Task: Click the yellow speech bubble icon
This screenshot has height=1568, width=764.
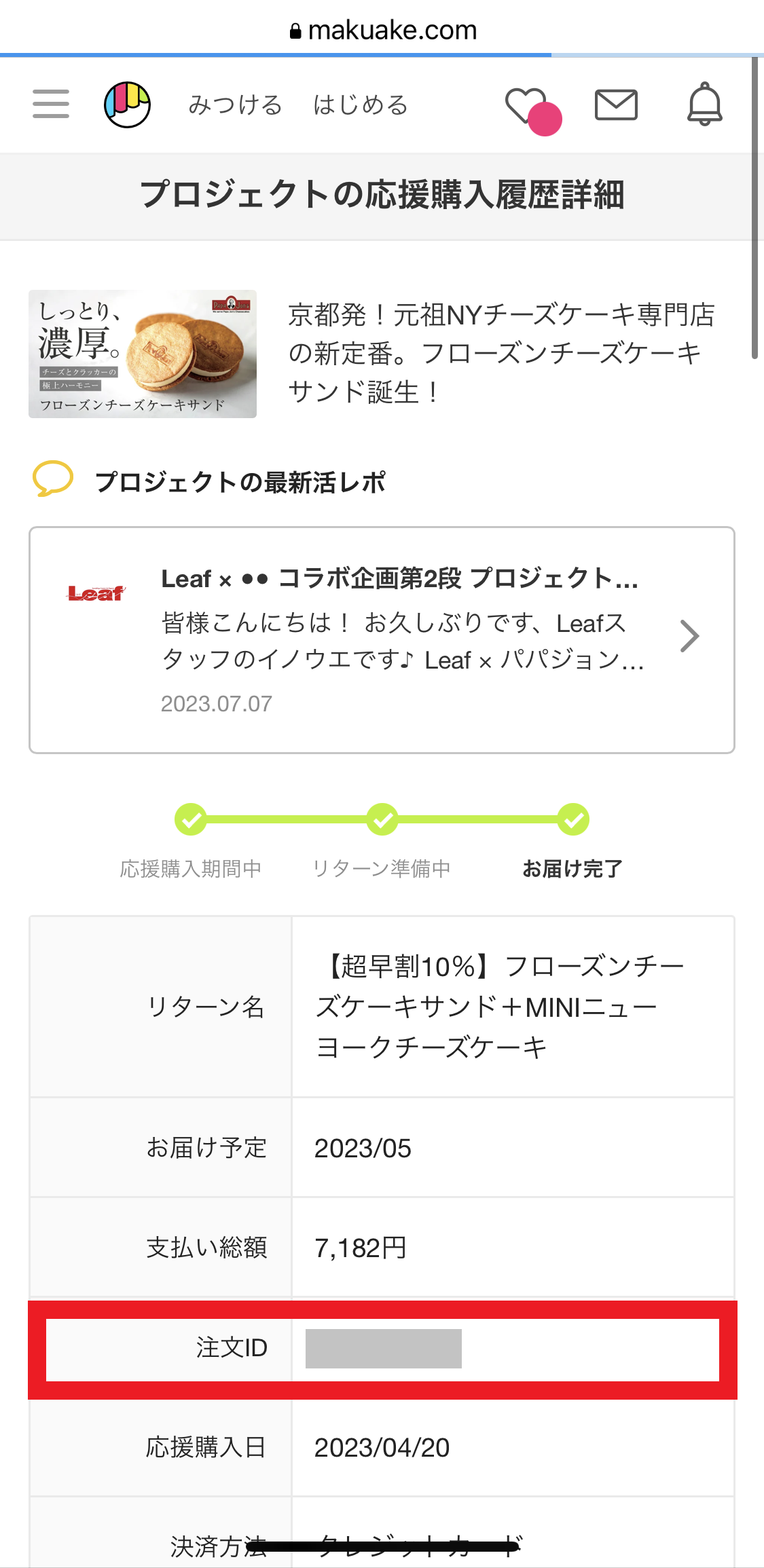Action: (x=52, y=479)
